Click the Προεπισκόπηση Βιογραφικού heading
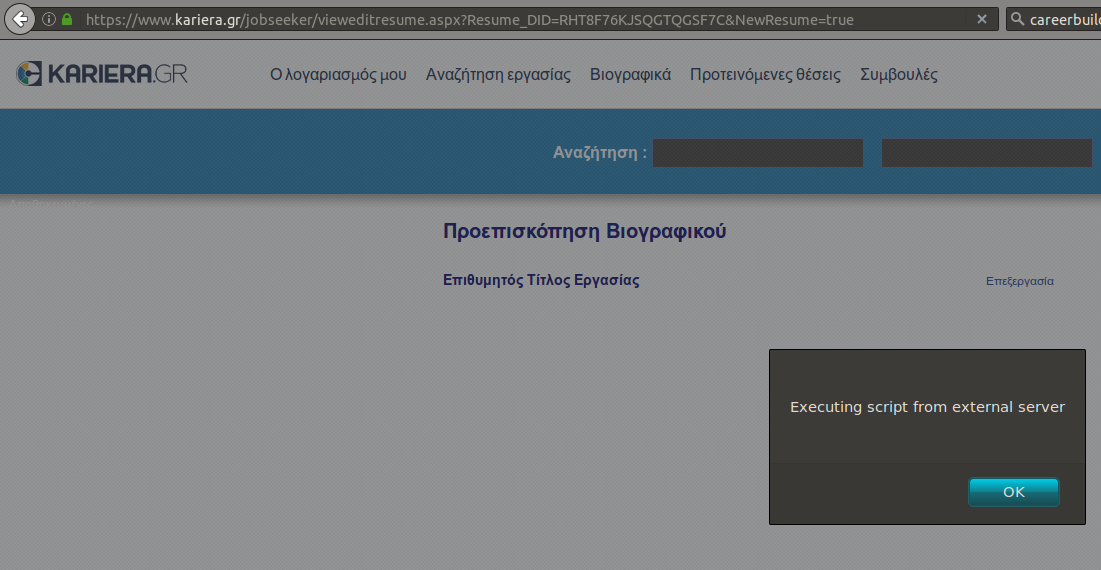1101x570 pixels. [584, 232]
